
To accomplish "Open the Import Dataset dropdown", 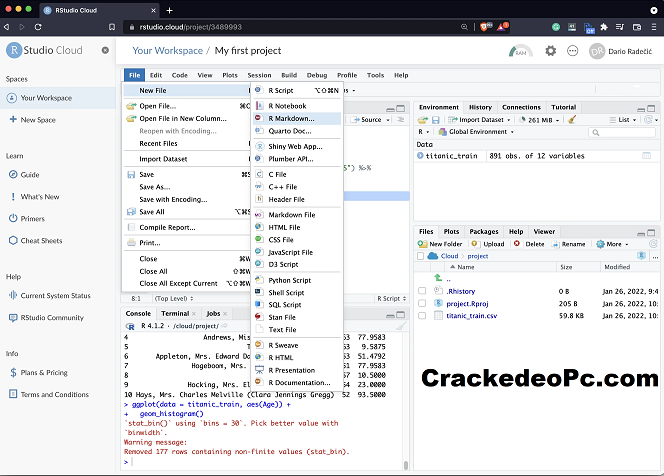I will pos(479,120).
